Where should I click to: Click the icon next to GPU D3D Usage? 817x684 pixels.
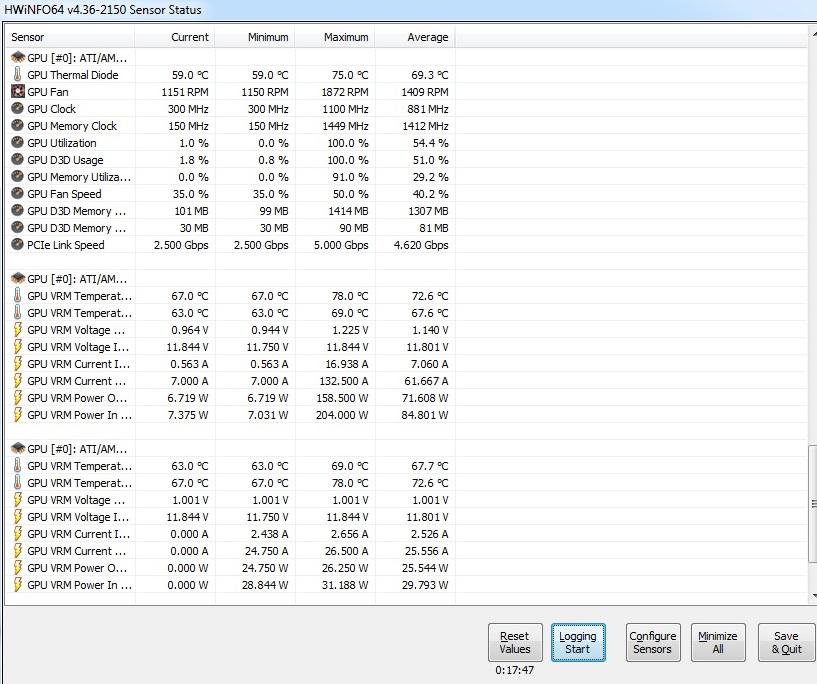point(17,159)
